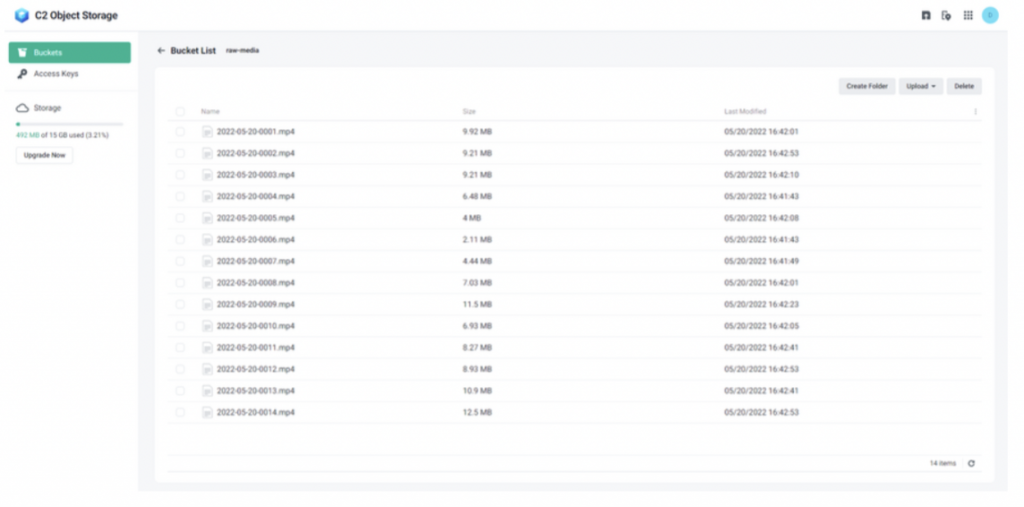Open column options three-dot menu

pos(975,112)
